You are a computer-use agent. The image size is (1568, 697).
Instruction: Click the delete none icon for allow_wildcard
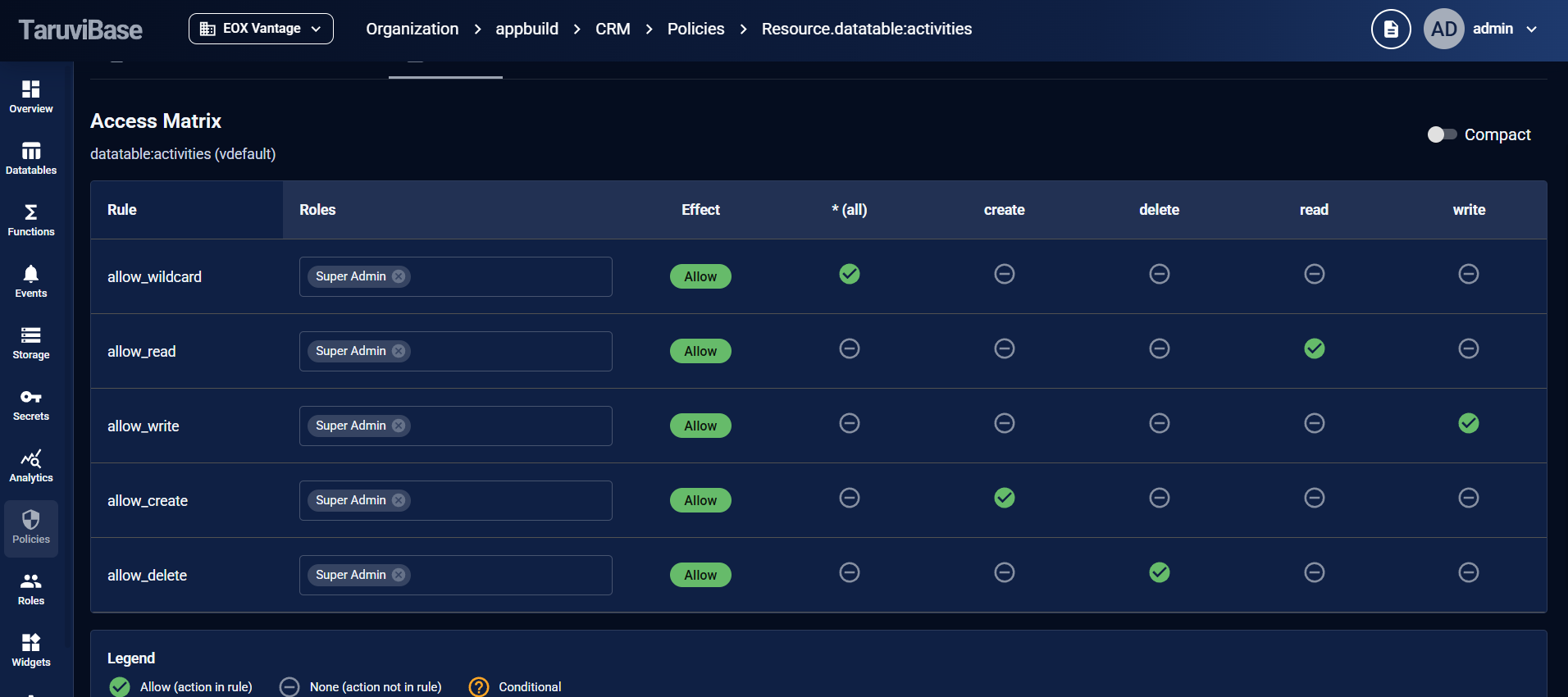[1160, 274]
